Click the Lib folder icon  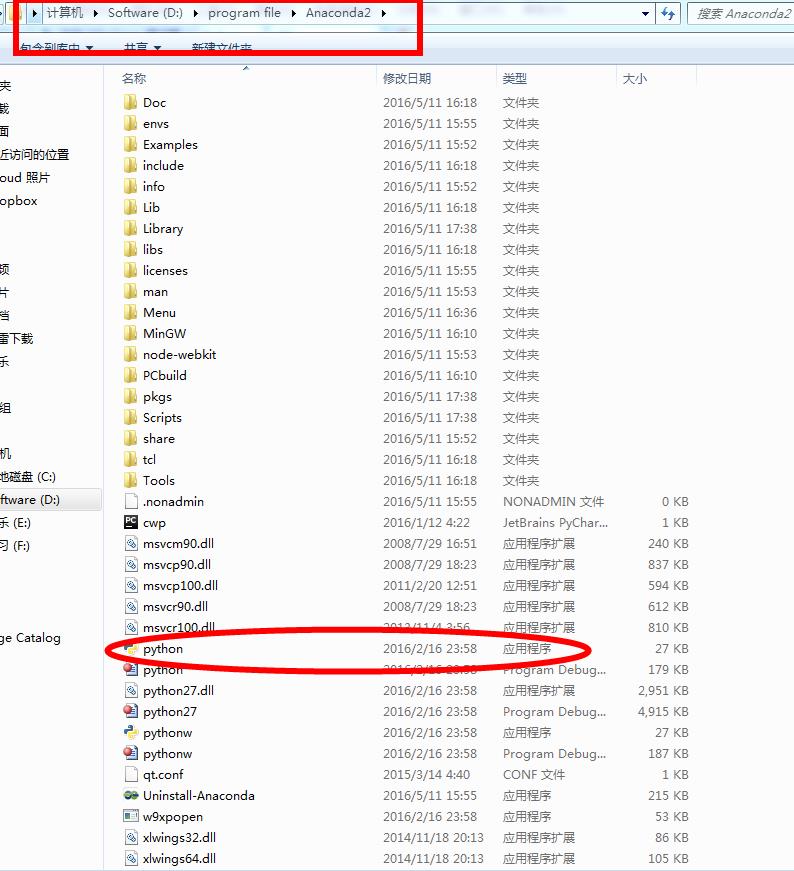tap(131, 207)
